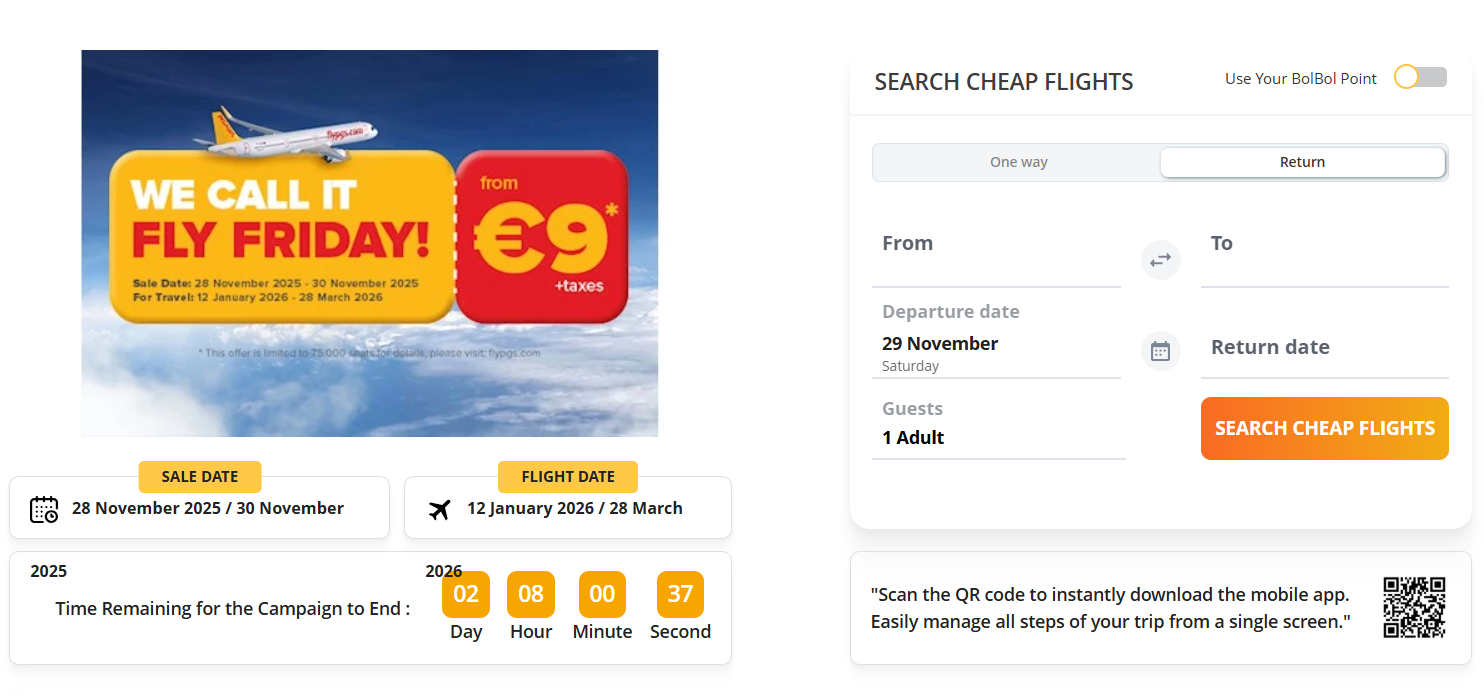Image resolution: width=1484 pixels, height=696 pixels.
Task: Click the airplane image in the banner
Action: point(295,133)
